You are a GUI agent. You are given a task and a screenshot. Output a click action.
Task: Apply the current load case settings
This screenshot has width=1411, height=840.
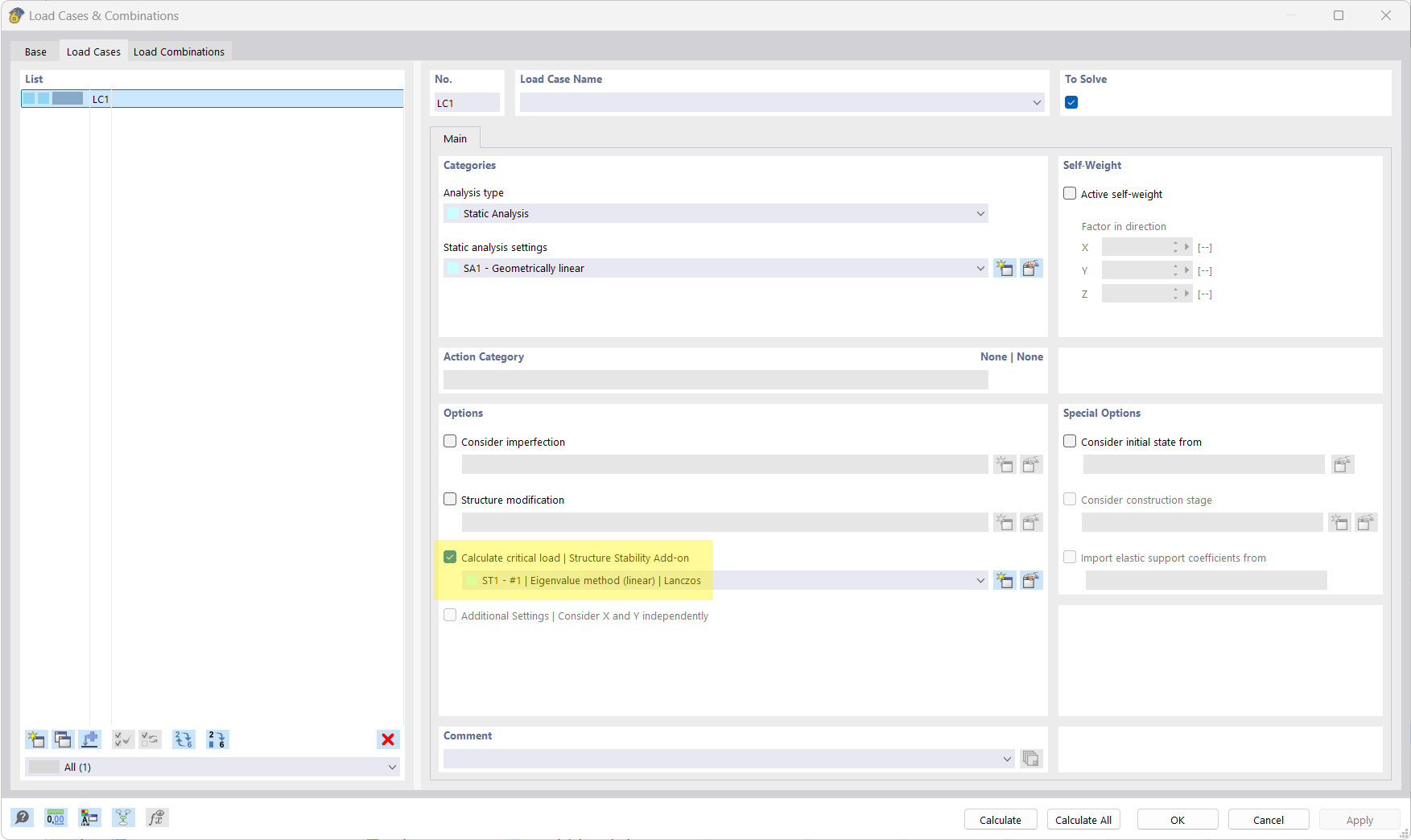[1359, 819]
